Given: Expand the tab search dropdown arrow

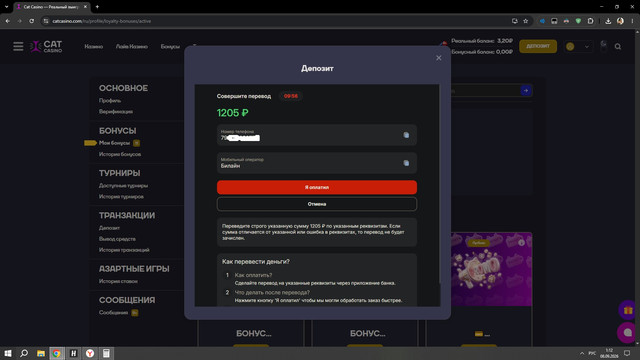Looking at the screenshot, I should (7, 7).
